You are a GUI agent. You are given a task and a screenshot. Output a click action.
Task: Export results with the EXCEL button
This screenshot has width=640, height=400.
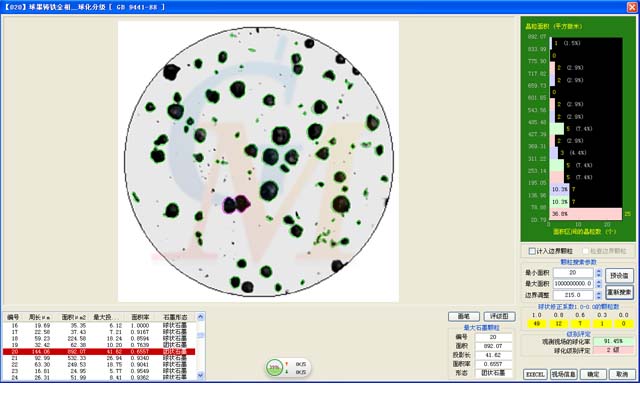[x=535, y=373]
